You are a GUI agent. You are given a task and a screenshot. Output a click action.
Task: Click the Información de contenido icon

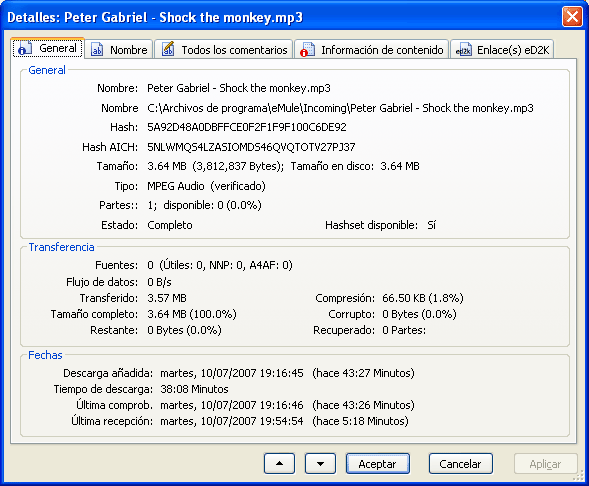click(307, 50)
